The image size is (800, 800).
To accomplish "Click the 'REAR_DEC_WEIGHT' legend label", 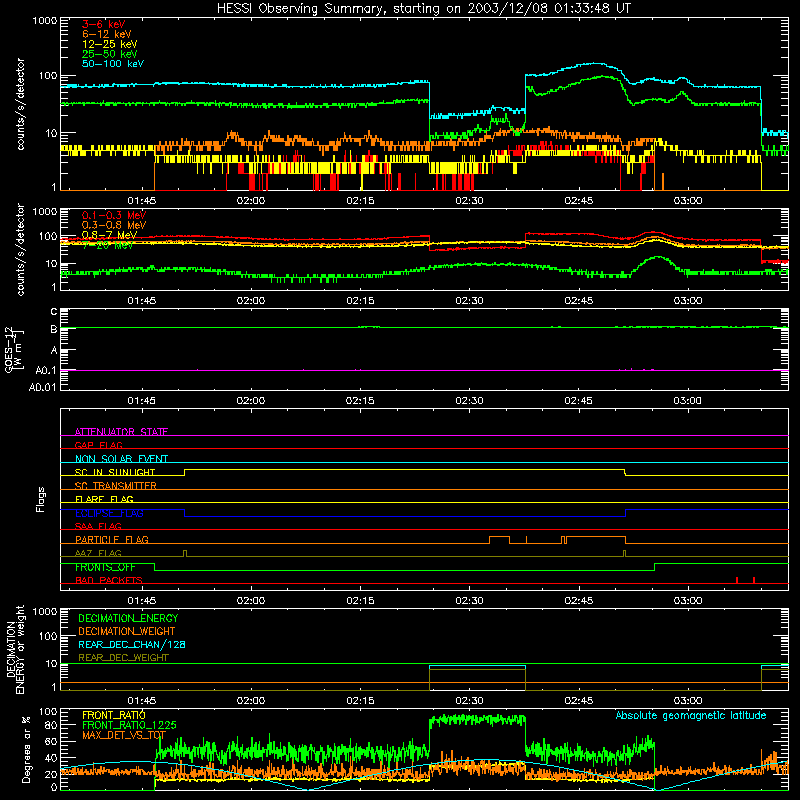I will pyautogui.click(x=123, y=658).
